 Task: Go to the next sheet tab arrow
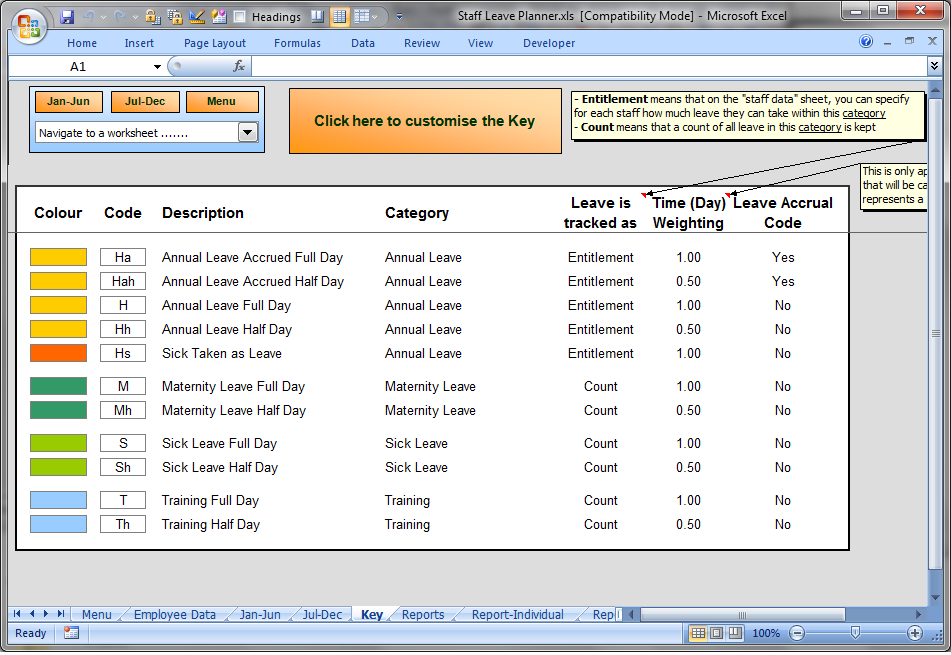point(45,614)
